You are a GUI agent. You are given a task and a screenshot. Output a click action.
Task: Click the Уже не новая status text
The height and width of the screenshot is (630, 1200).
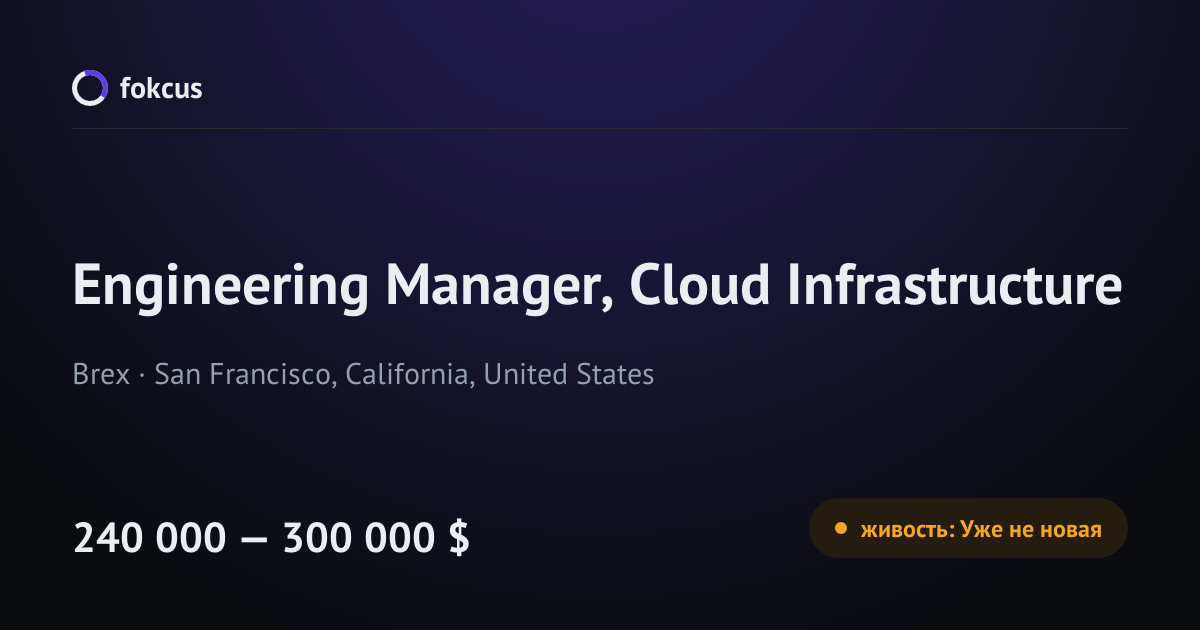[1031, 529]
